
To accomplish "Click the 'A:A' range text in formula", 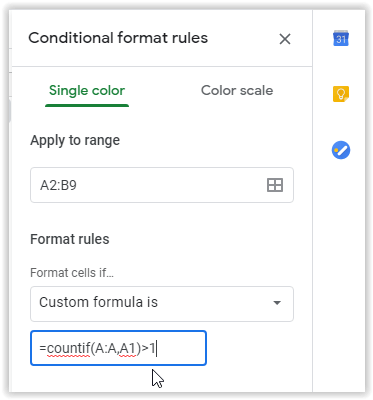I will [x=105, y=349].
